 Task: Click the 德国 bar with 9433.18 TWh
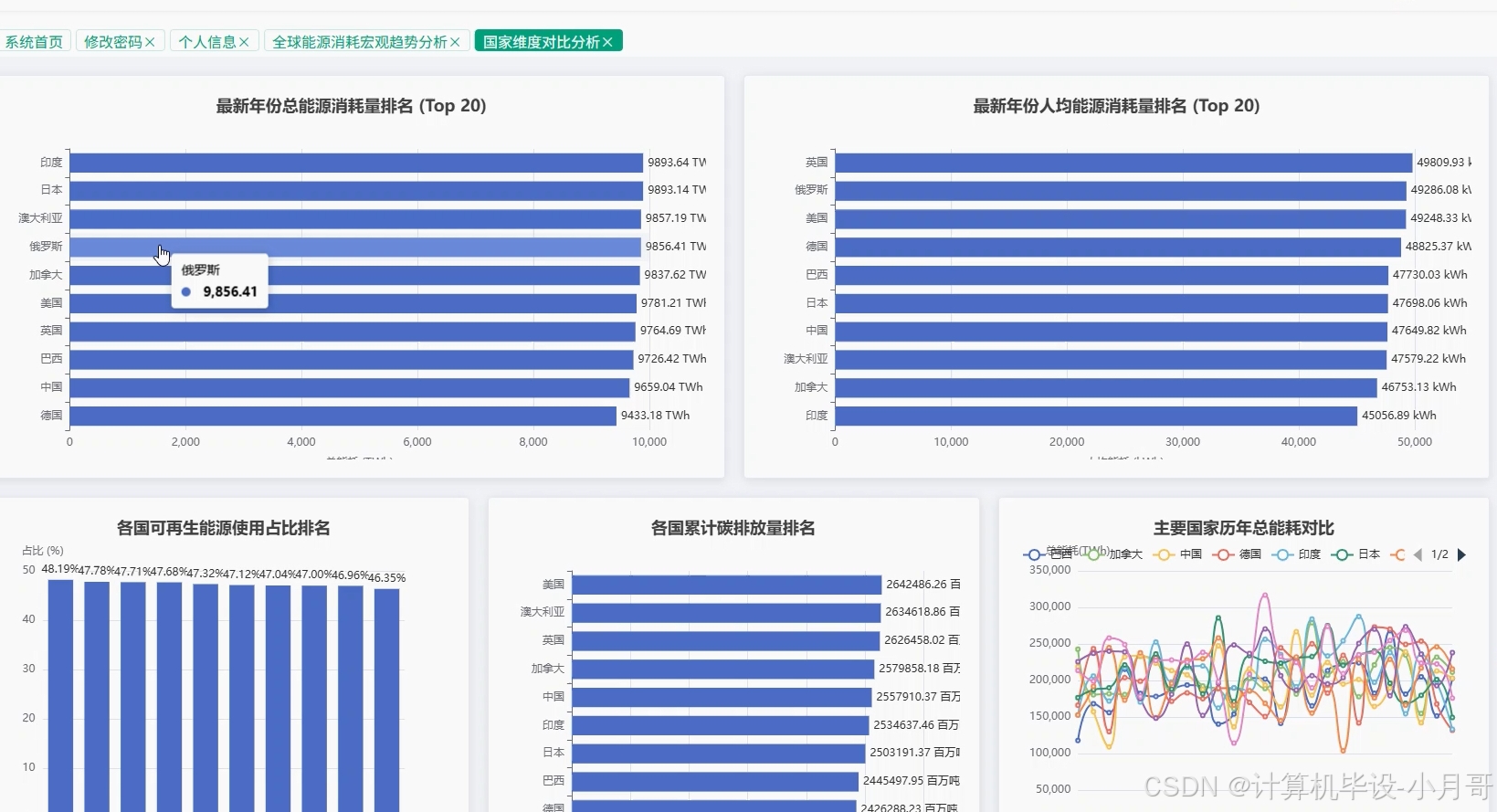[x=343, y=416]
